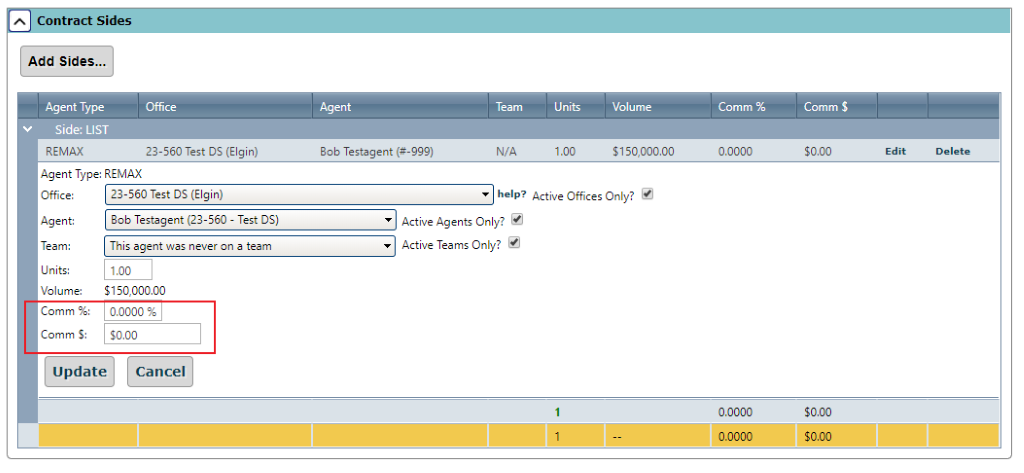Open the Office dropdown
1024x473 pixels.
click(x=299, y=195)
